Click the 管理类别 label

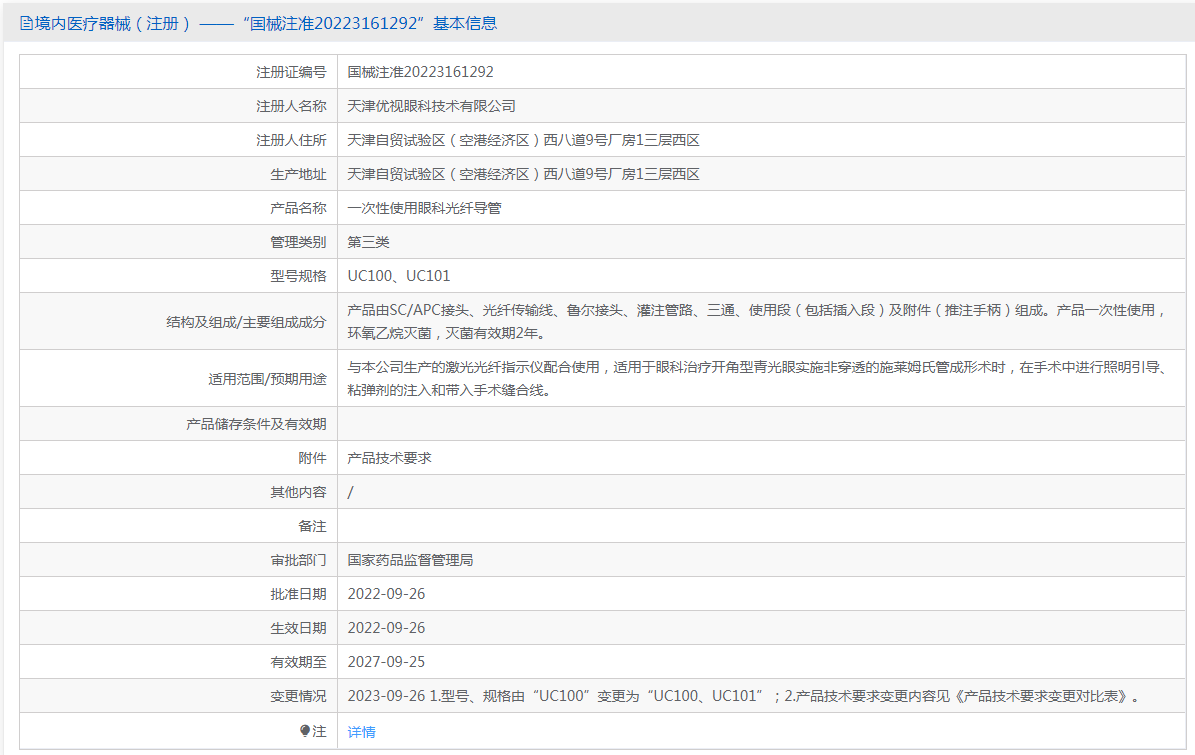(298, 242)
